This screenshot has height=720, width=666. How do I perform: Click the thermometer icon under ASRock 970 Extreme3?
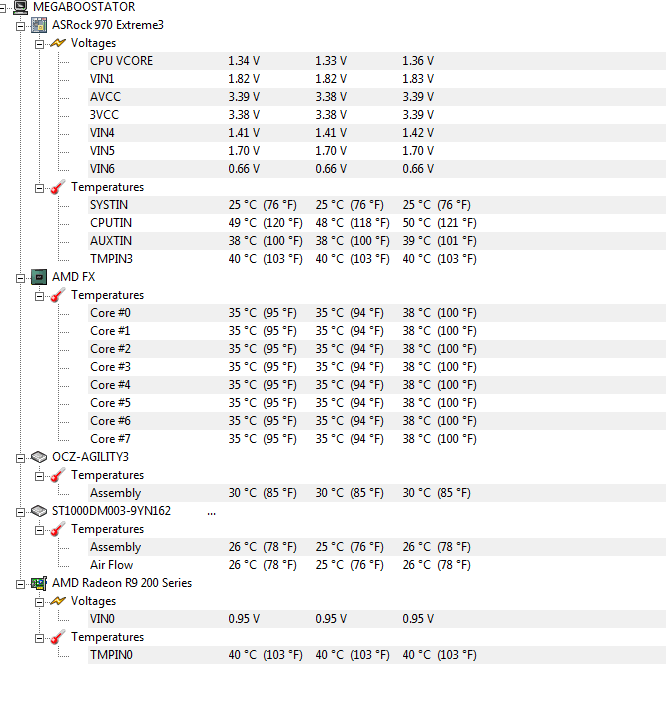coord(58,187)
